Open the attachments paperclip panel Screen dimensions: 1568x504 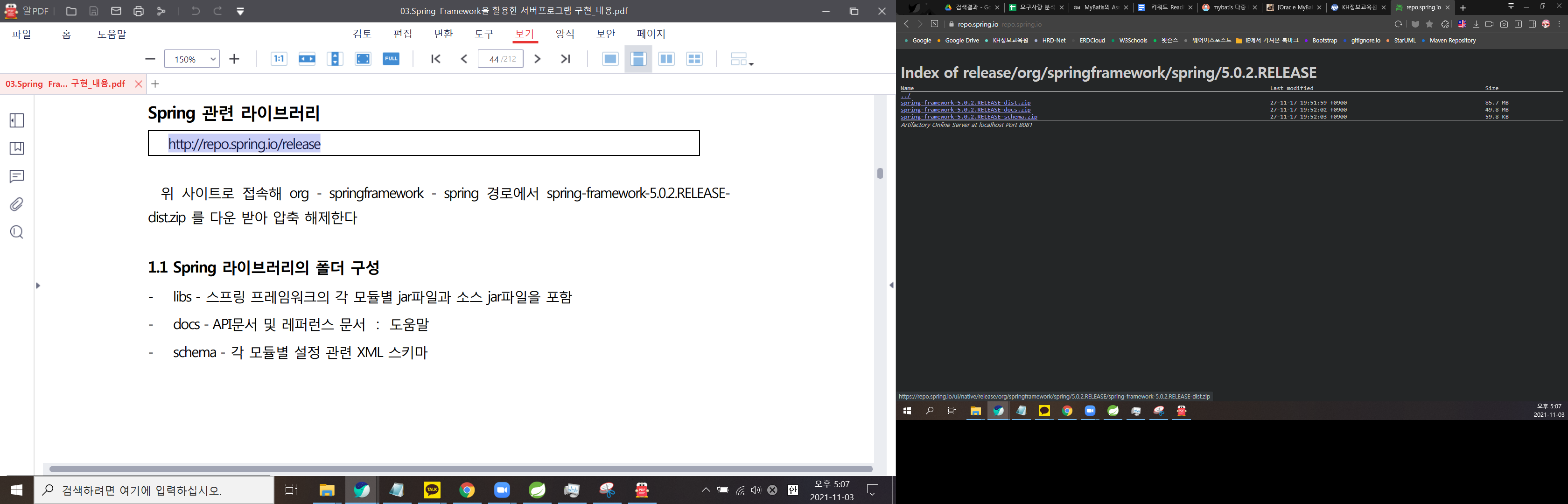point(17,204)
